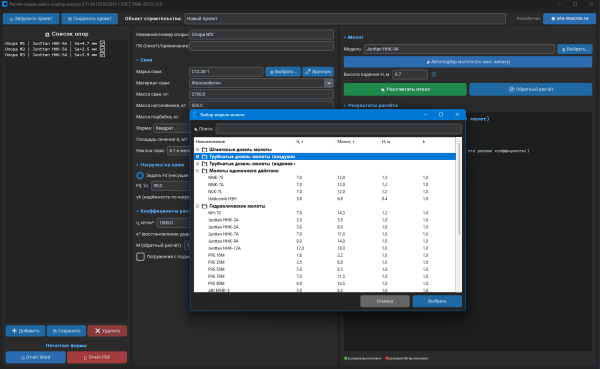Screen dimensions: 600x369
Task: Click the folder icon of Молоты одиночного действия
Action: tap(204, 171)
